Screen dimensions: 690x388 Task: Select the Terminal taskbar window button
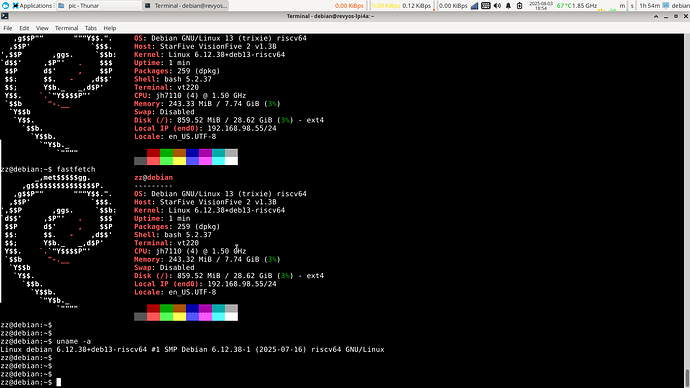click(x=186, y=6)
